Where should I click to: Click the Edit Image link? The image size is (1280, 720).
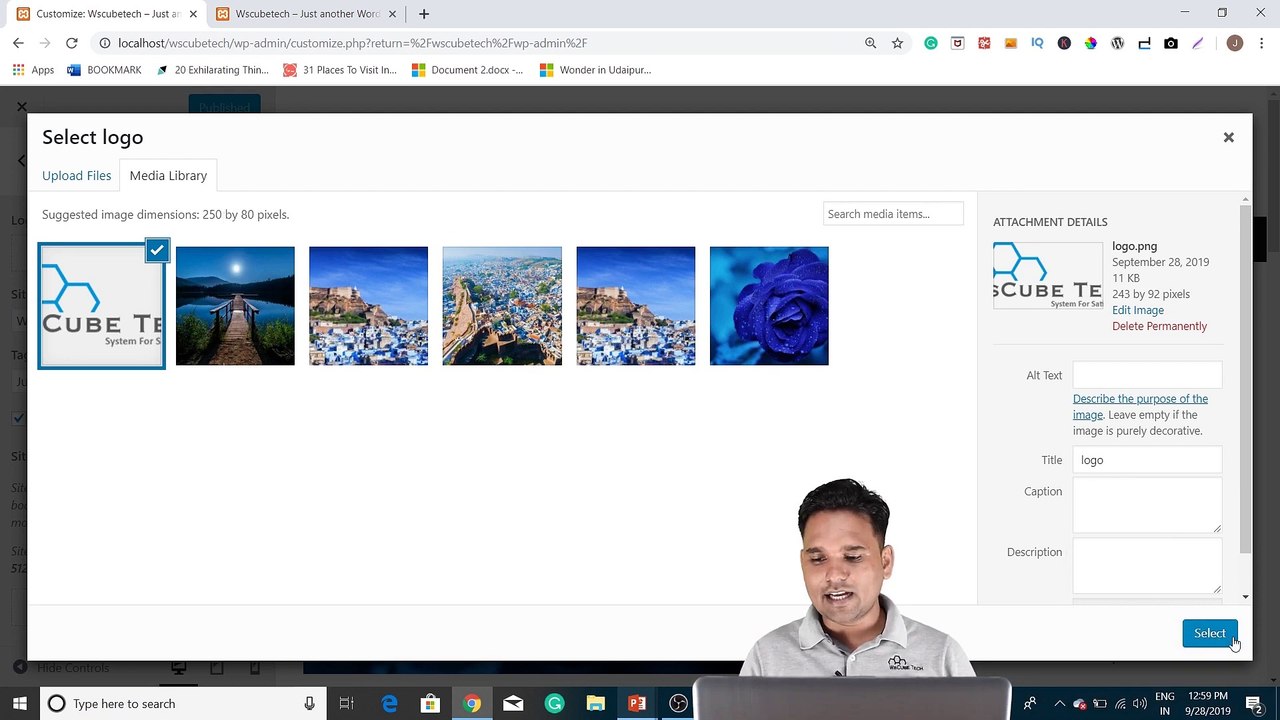tap(1138, 310)
